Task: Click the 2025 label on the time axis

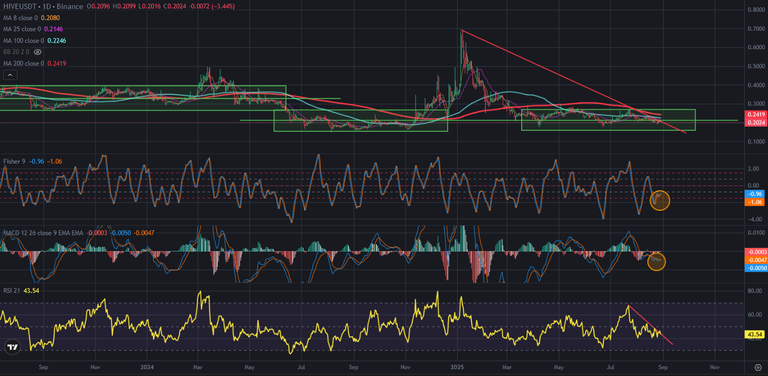Action: (x=457, y=366)
